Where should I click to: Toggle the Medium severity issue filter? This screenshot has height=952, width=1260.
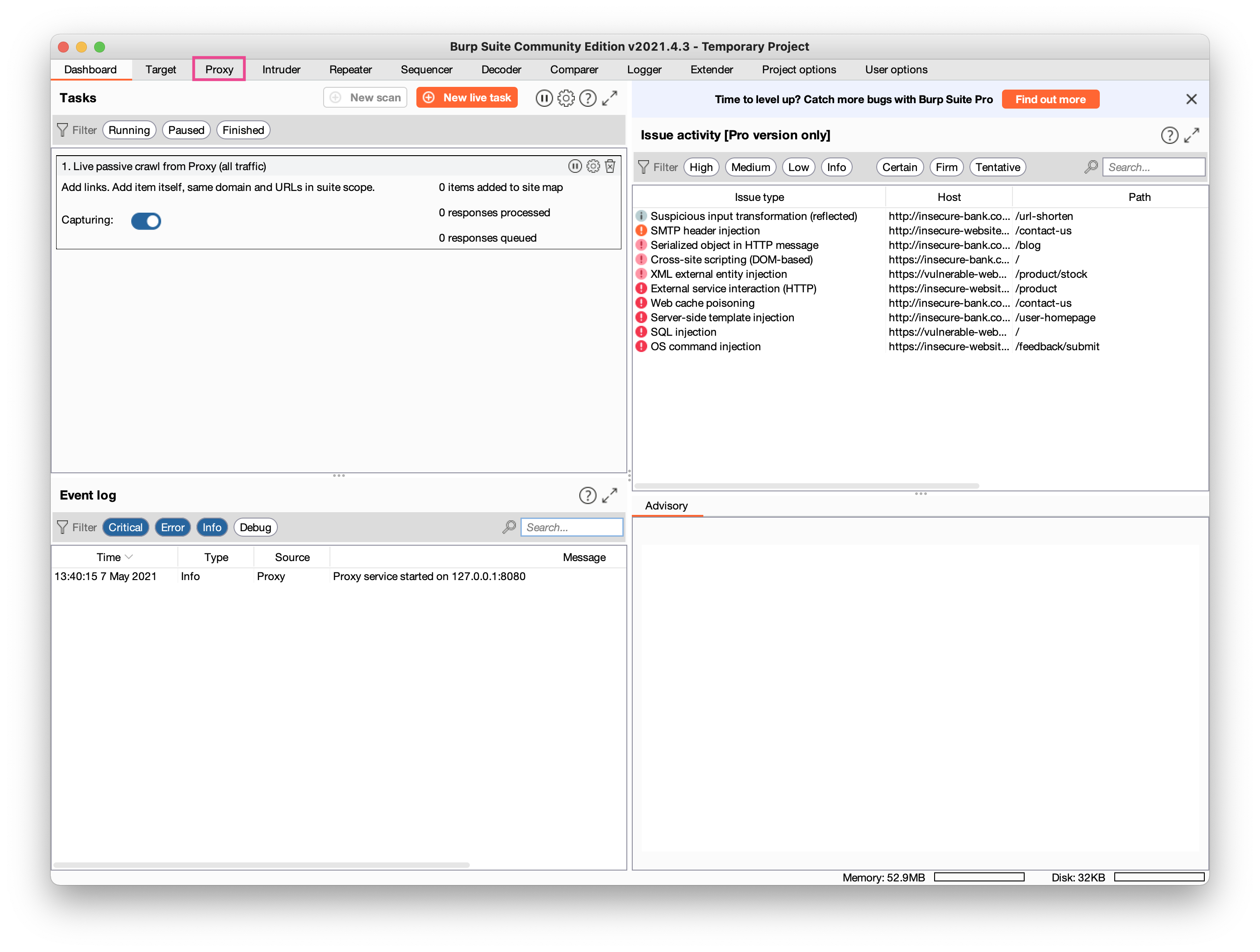click(x=751, y=167)
